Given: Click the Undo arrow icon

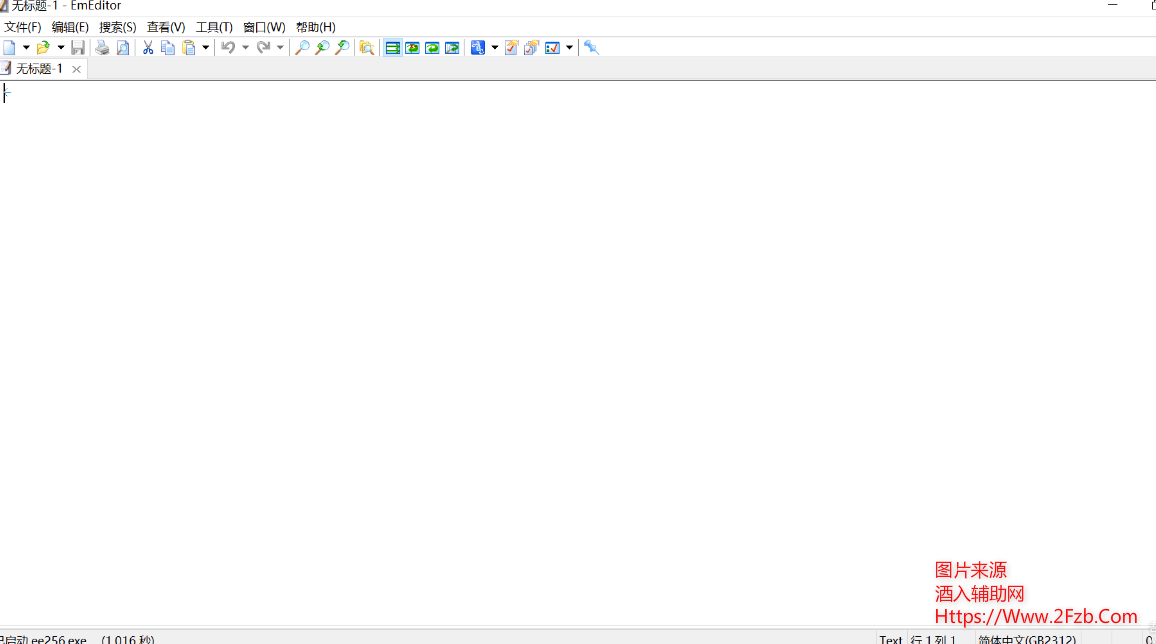Looking at the screenshot, I should [x=228, y=48].
